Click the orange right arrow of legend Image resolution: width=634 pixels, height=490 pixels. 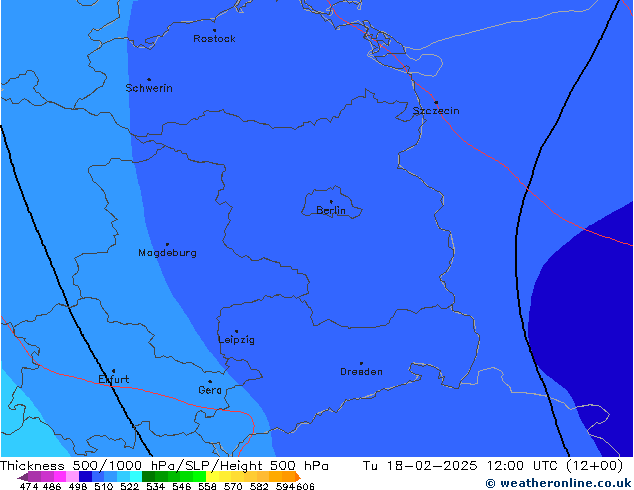pyautogui.click(x=298, y=477)
